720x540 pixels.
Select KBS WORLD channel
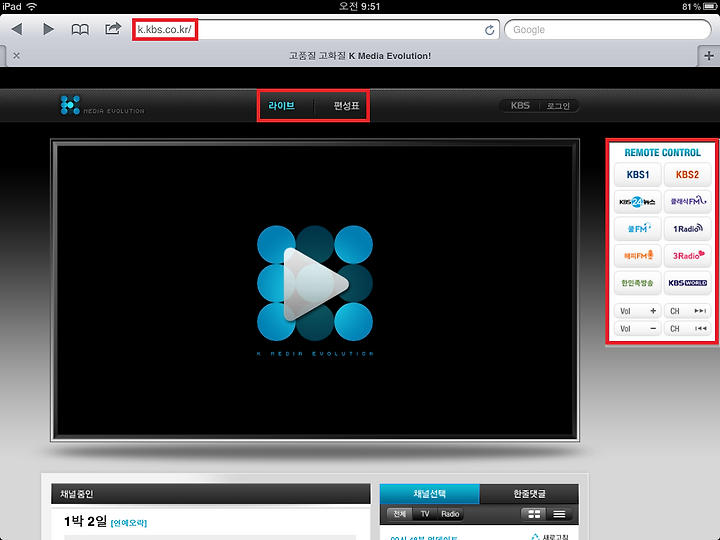687,283
